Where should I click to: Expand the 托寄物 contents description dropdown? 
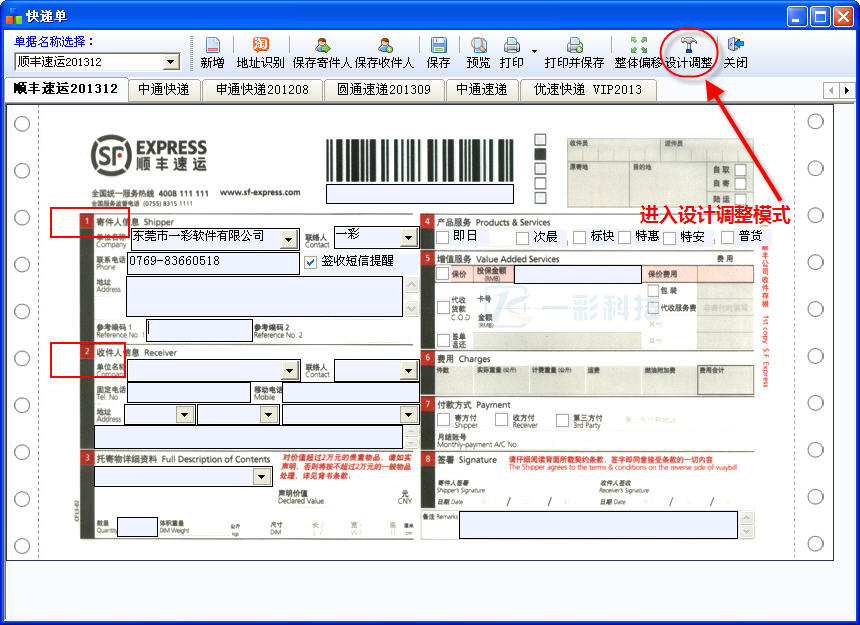pos(262,477)
